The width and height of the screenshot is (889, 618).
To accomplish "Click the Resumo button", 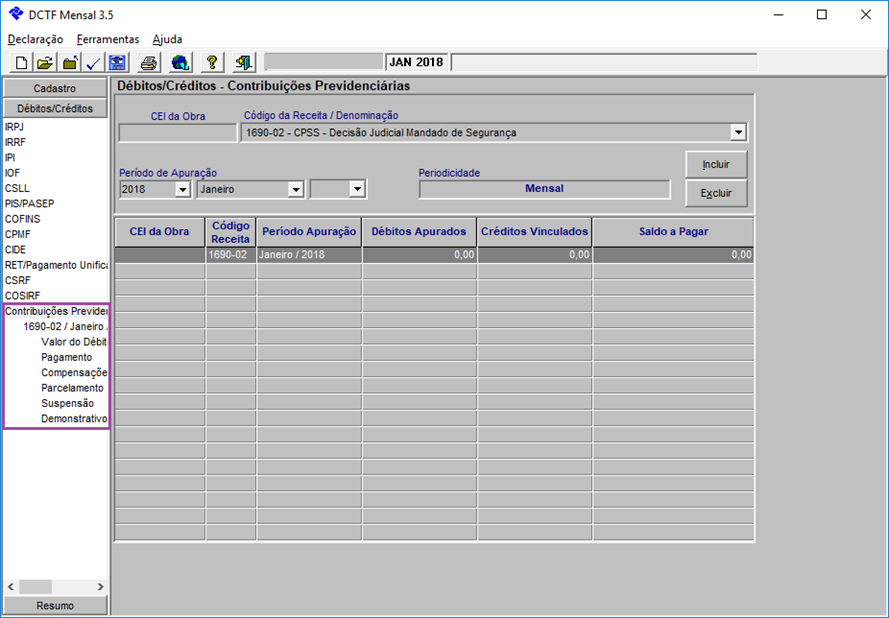I will [55, 606].
